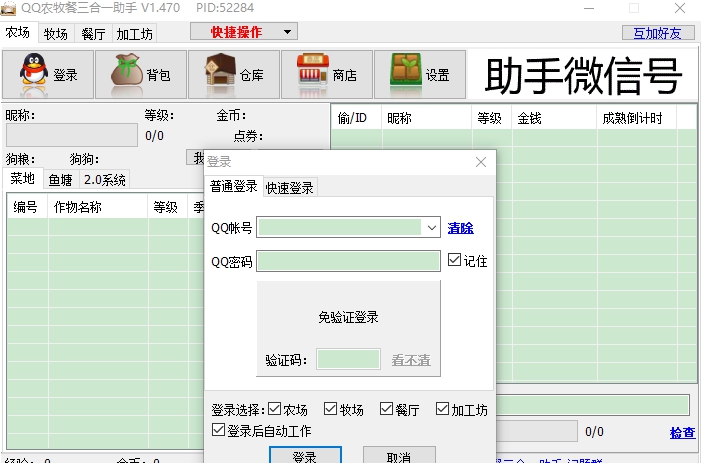The width and height of the screenshot is (704, 463).
Task: Select the 菜地 tab
Action: click(22, 178)
